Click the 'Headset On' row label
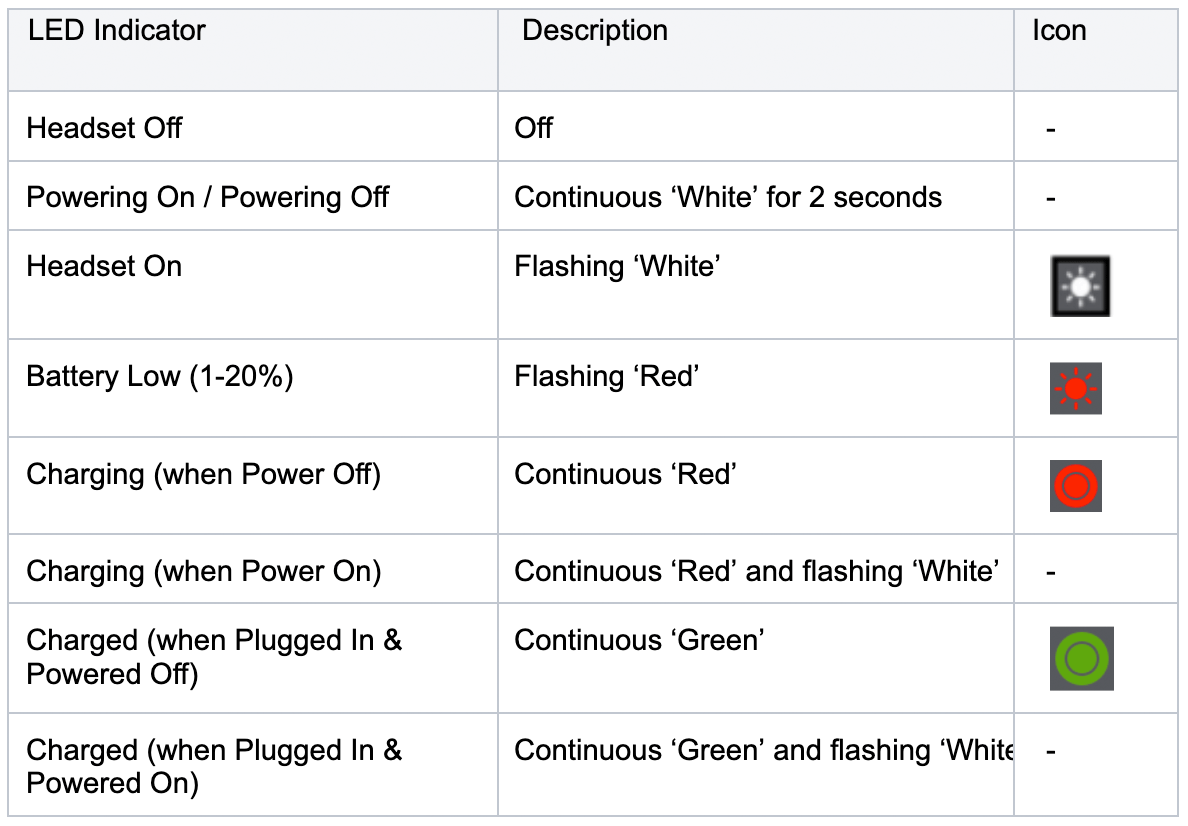Viewport: 1188px width, 826px height. click(104, 267)
